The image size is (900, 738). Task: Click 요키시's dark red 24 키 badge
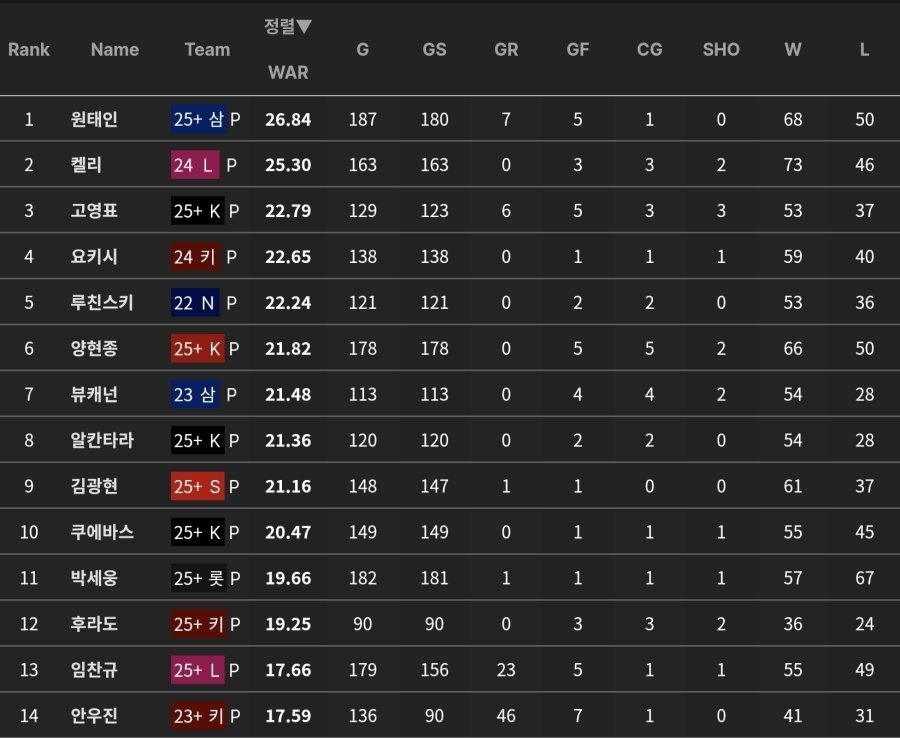coord(195,257)
